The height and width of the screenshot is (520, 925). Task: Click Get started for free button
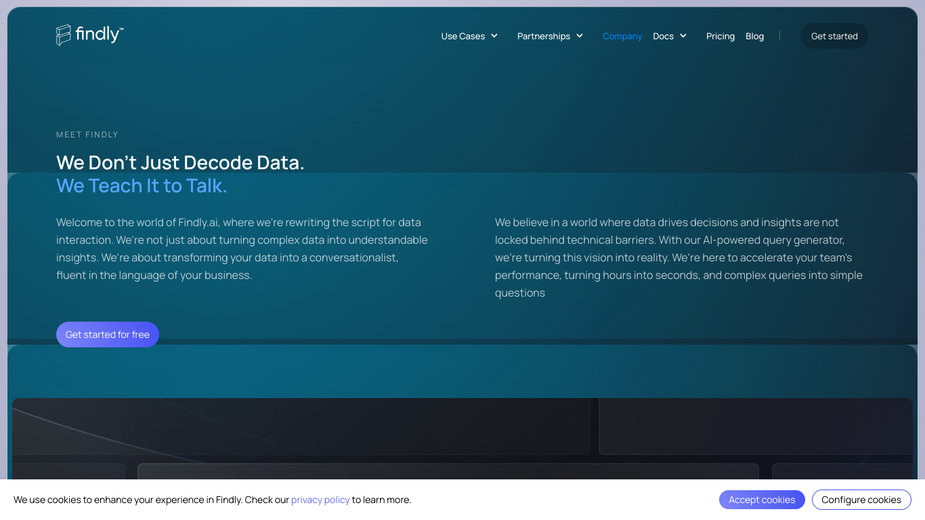(x=107, y=334)
